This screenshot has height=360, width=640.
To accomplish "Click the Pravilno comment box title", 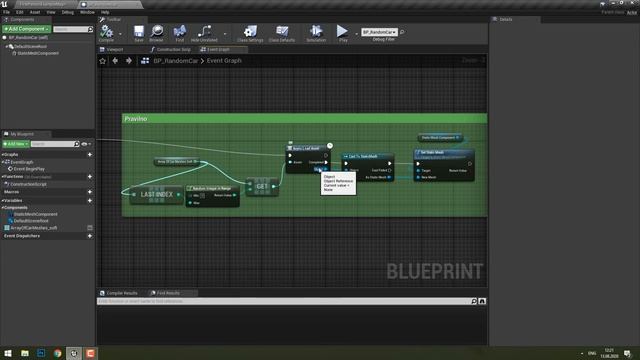I will click(x=136, y=119).
